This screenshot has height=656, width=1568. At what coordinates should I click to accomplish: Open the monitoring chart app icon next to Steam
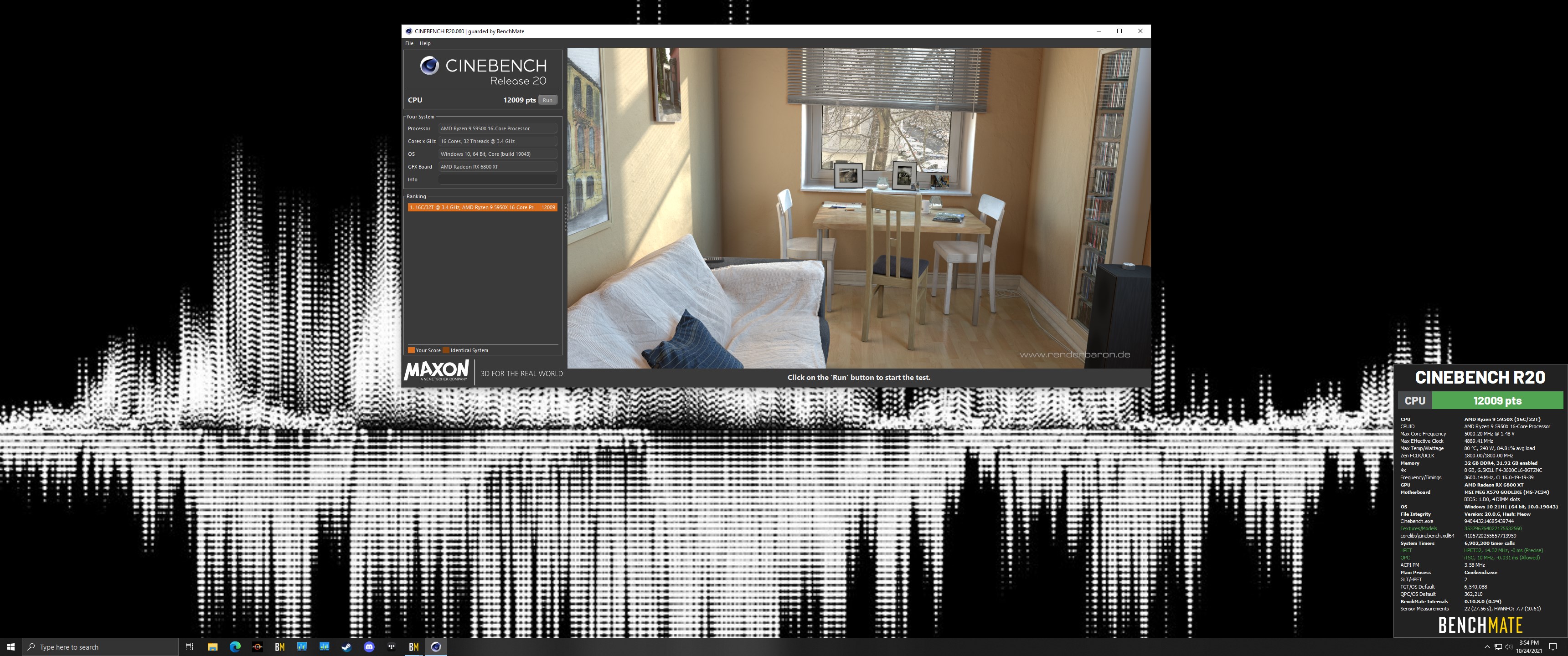(325, 647)
